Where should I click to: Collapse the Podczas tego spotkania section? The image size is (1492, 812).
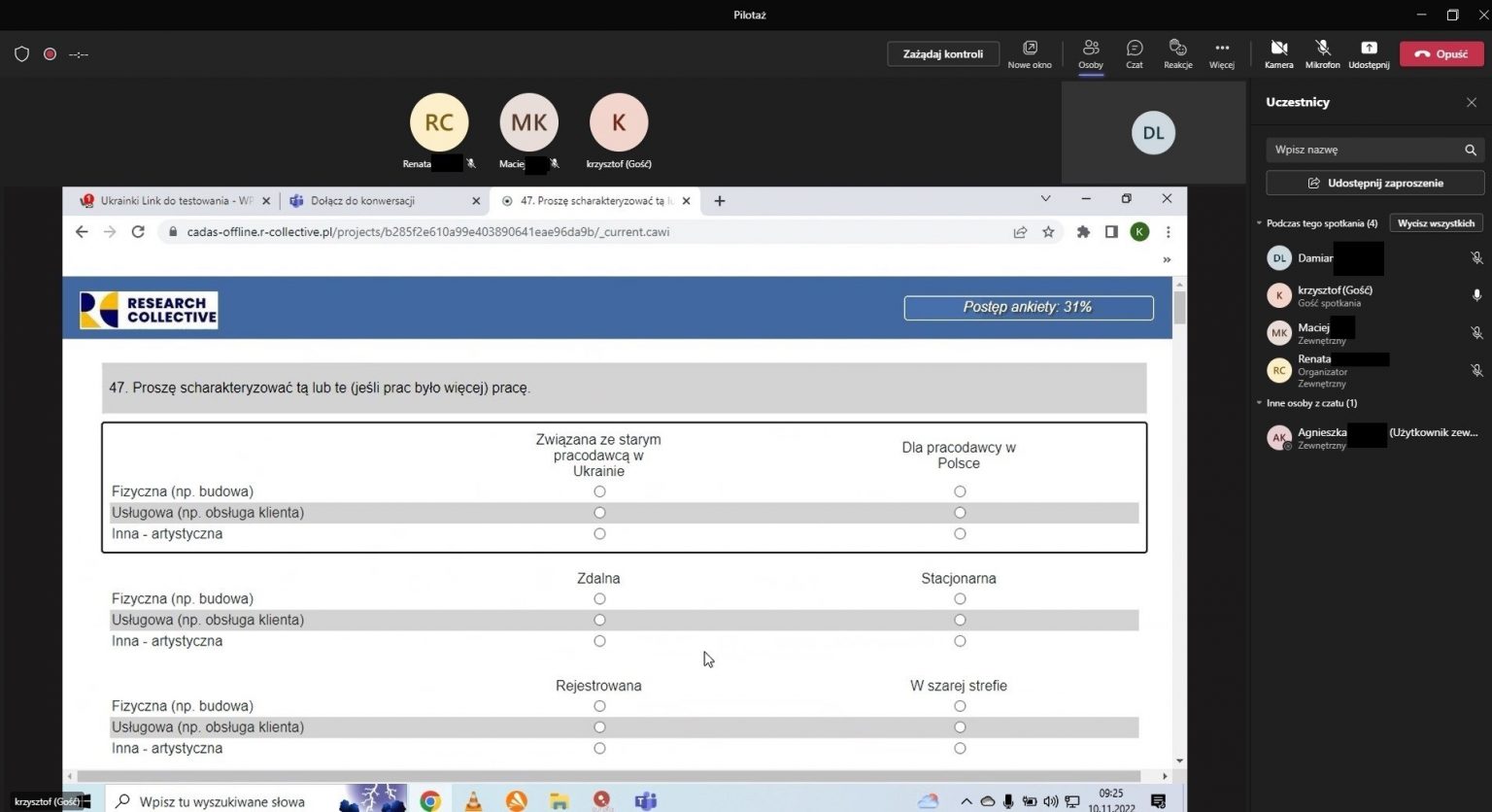click(x=1260, y=223)
